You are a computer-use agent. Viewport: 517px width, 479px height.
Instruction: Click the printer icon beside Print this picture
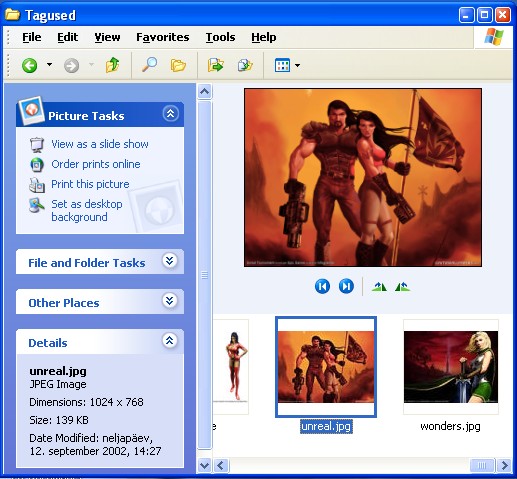pyautogui.click(x=37, y=185)
